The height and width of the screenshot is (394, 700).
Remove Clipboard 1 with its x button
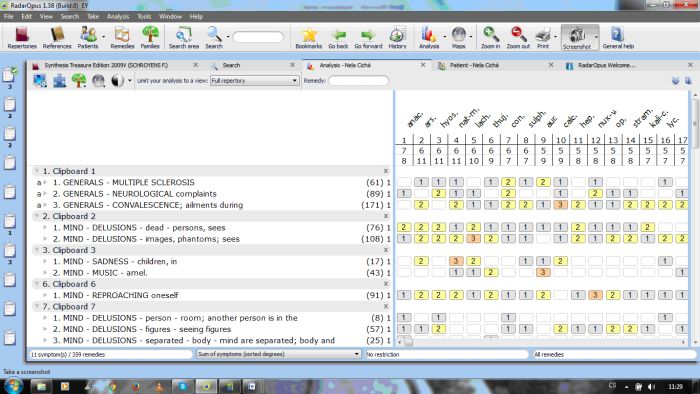click(386, 171)
